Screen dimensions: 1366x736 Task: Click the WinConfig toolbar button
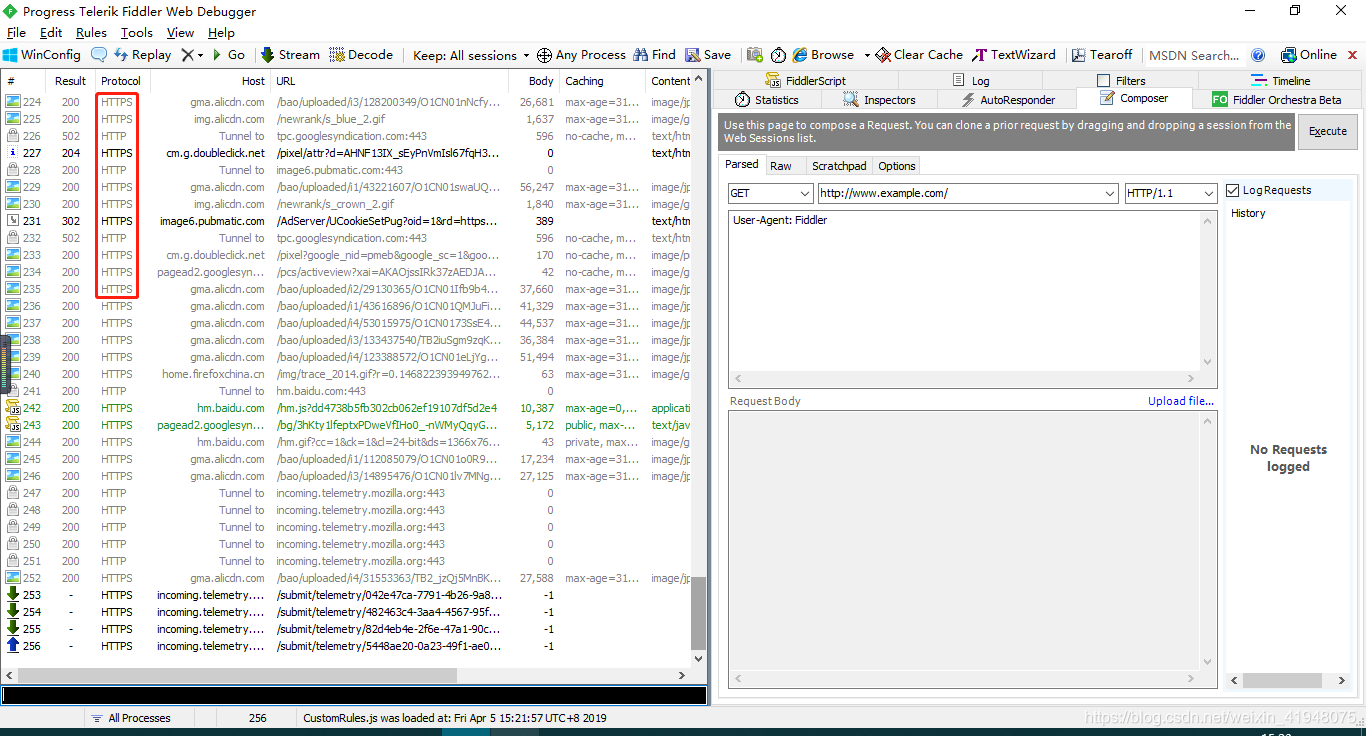(x=42, y=55)
